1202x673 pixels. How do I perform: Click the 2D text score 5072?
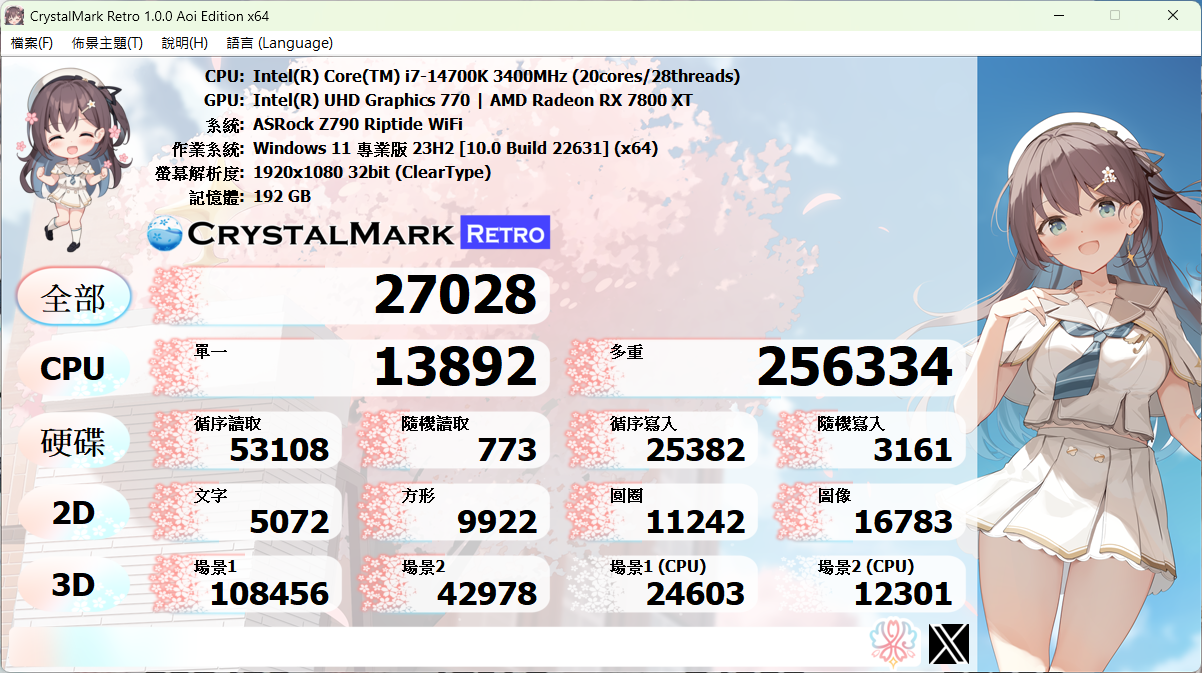point(289,521)
